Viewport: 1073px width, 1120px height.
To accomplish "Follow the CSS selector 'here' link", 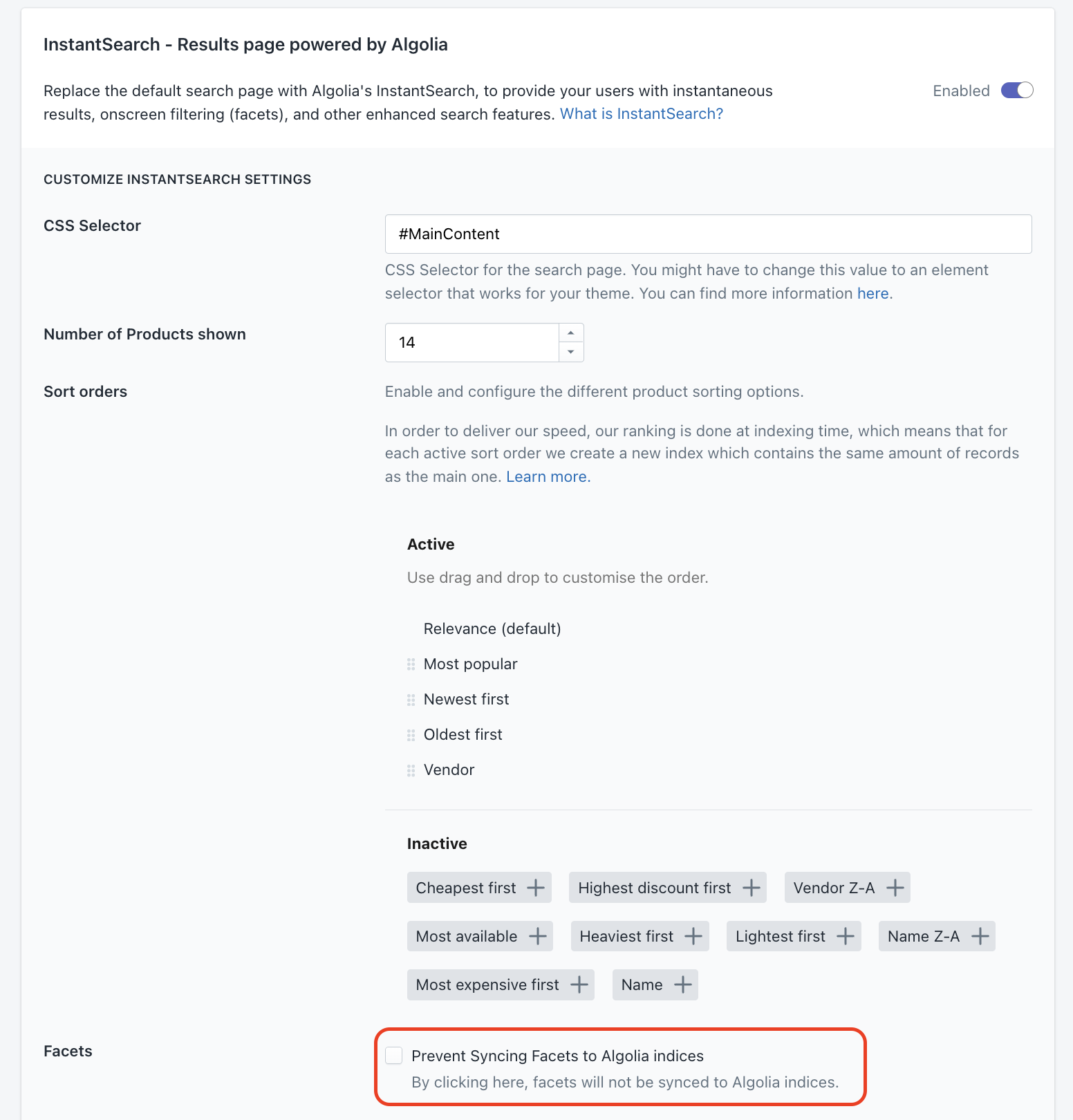I will (x=873, y=294).
